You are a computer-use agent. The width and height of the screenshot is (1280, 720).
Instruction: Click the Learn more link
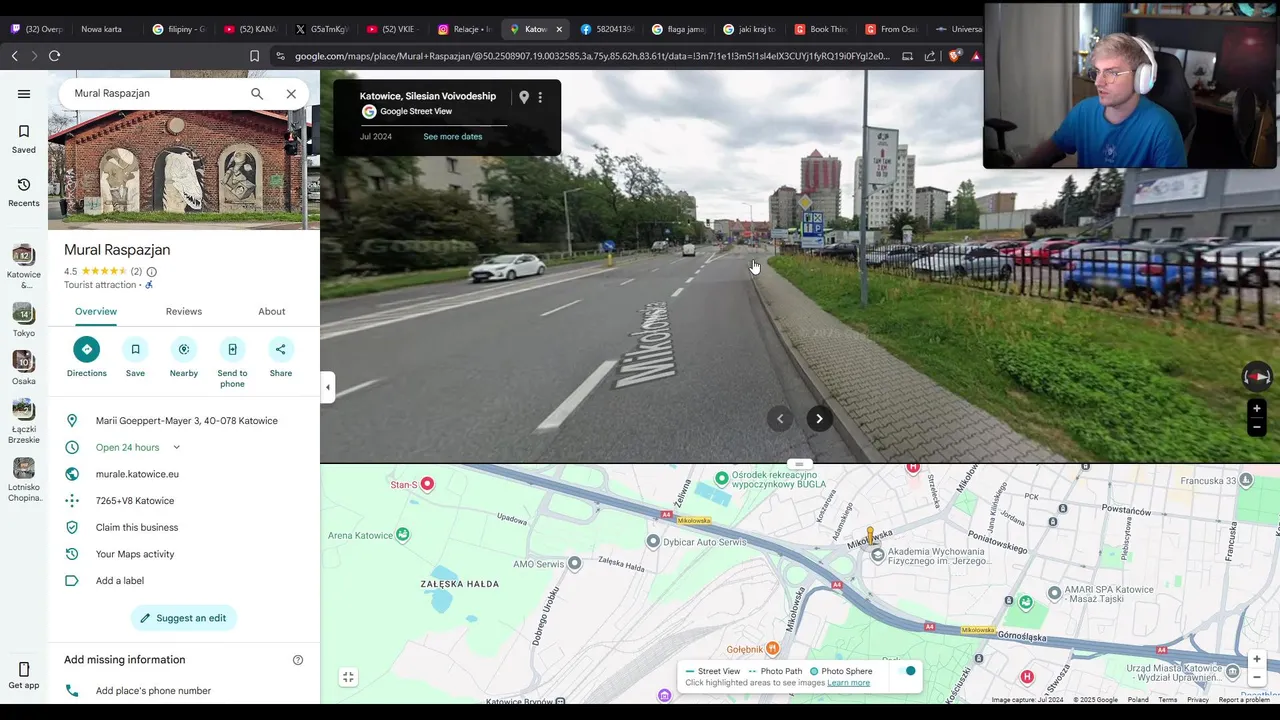pos(848,683)
